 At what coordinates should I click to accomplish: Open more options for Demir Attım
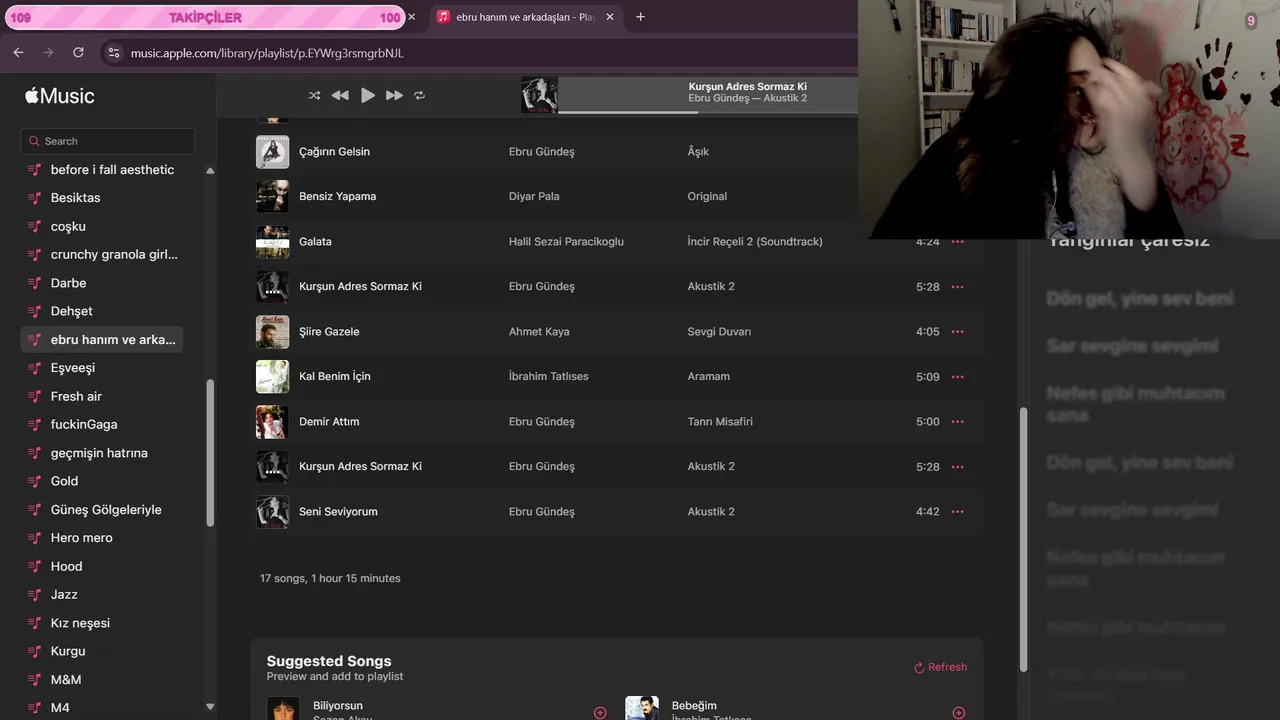(x=958, y=422)
